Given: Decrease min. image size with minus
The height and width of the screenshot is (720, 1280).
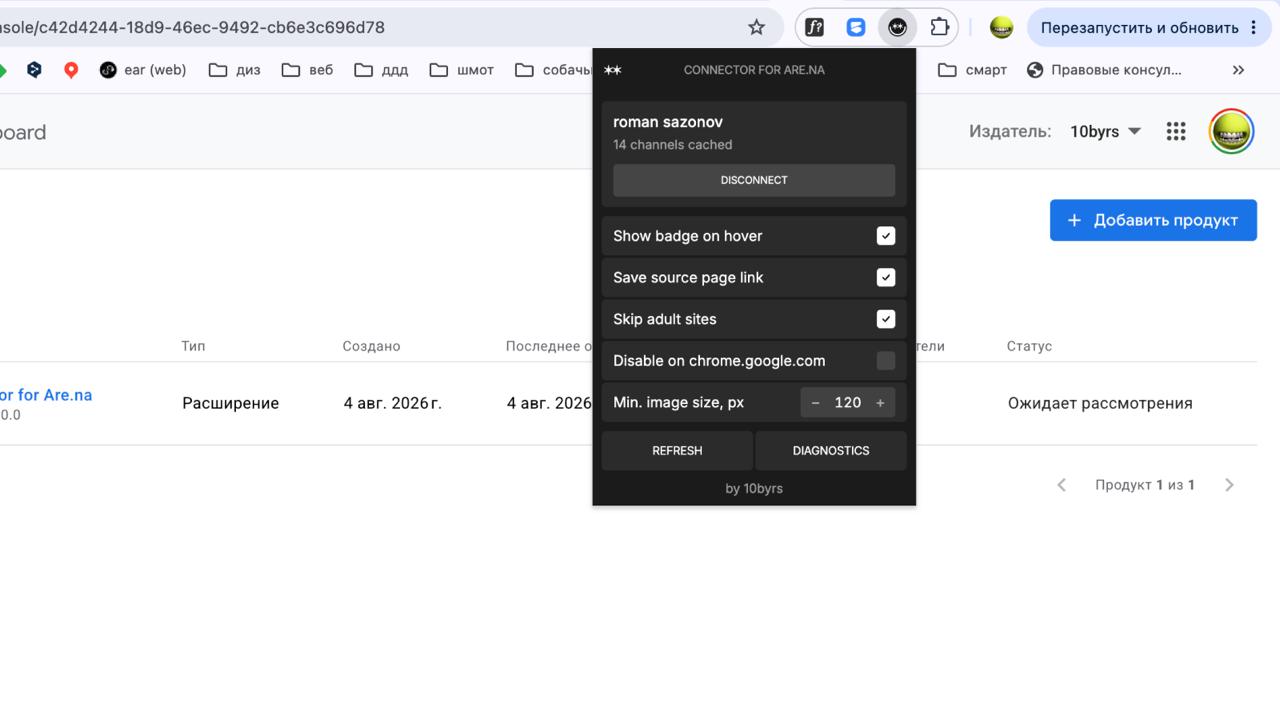Looking at the screenshot, I should click(x=816, y=403).
